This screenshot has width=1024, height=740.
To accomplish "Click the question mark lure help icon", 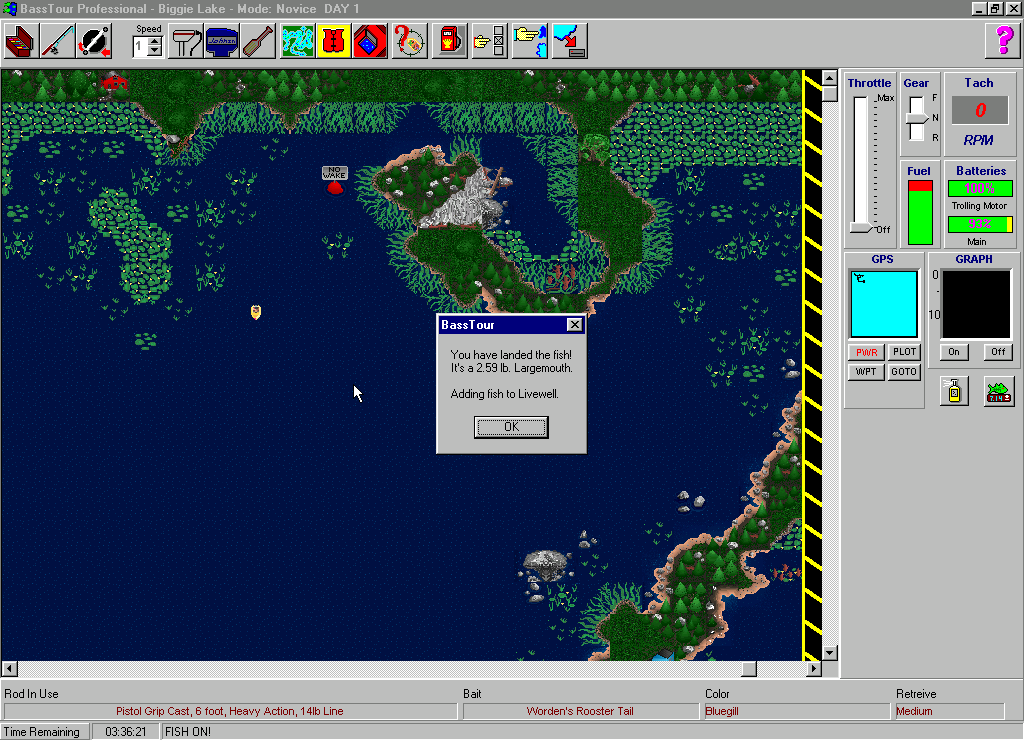I will tap(409, 41).
